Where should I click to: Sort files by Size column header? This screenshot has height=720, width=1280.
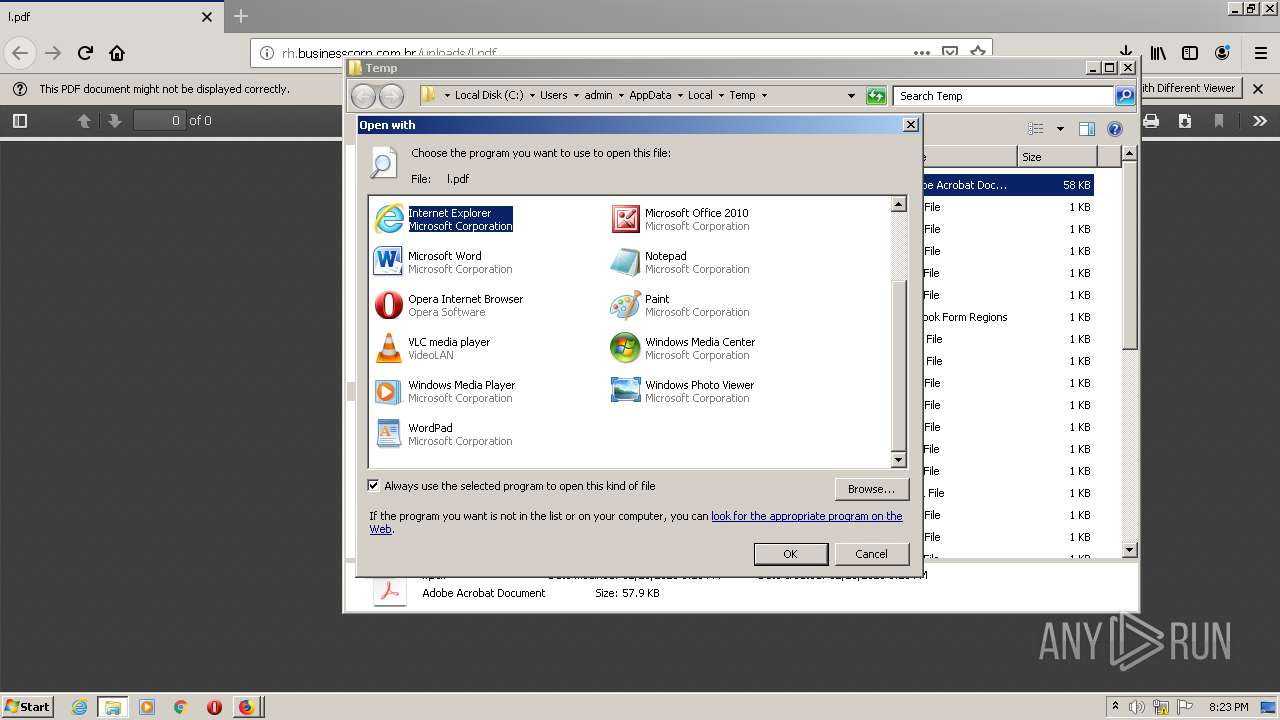1057,157
